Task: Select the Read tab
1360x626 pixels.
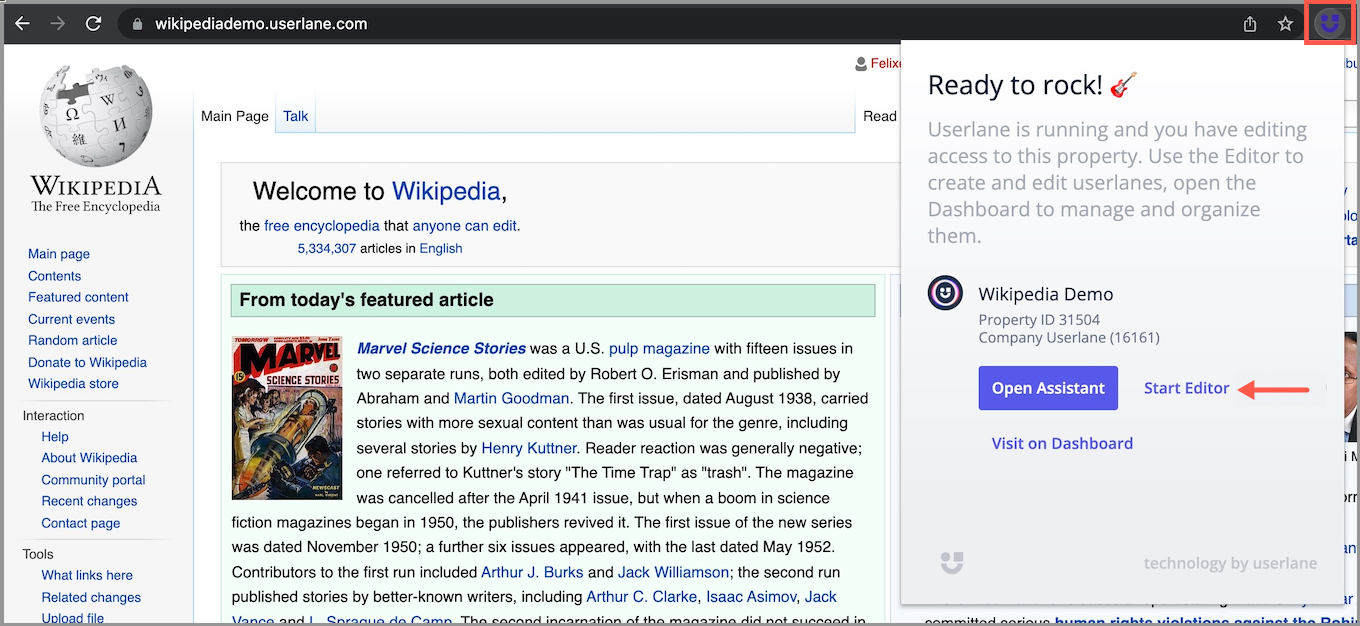Action: pos(880,116)
